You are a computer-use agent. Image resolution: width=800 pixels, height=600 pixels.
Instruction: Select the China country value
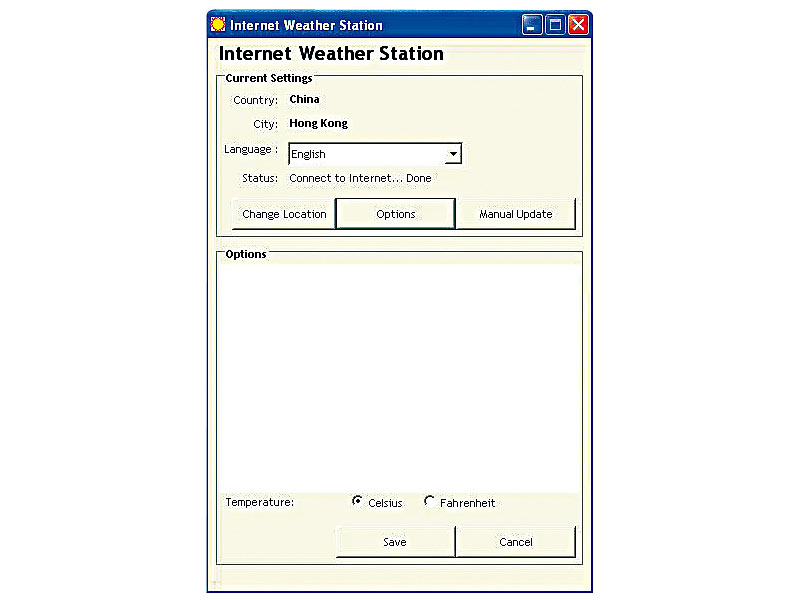pyautogui.click(x=304, y=99)
